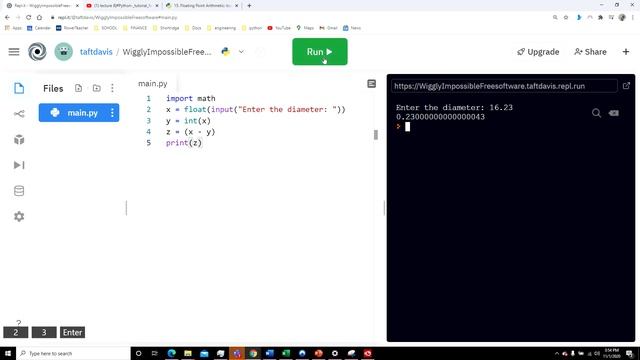This screenshot has width=640, height=360.
Task: Switch to the Floating Point Arithmetic tab
Action: pos(202,6)
